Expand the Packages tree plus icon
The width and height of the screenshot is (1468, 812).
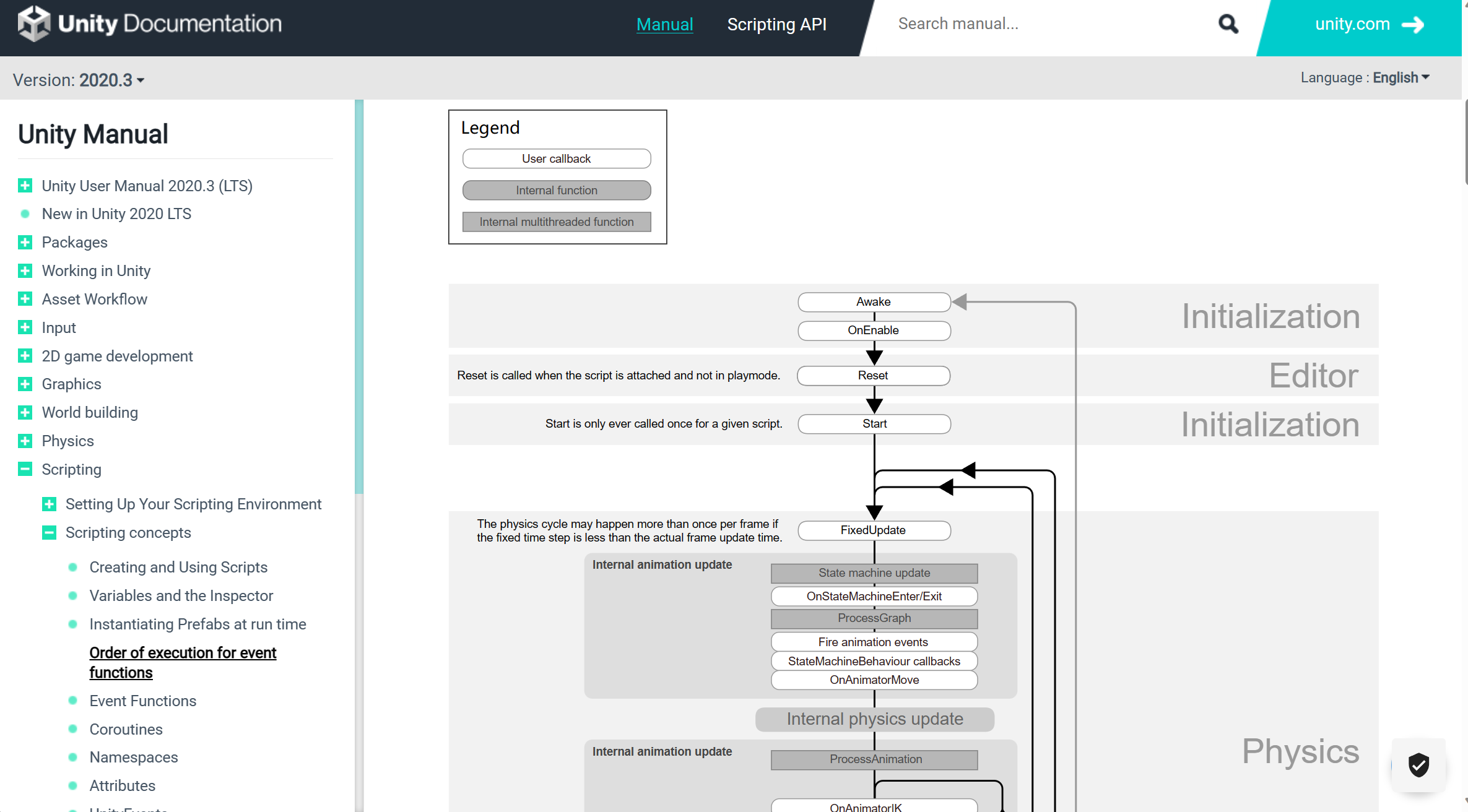point(25,243)
